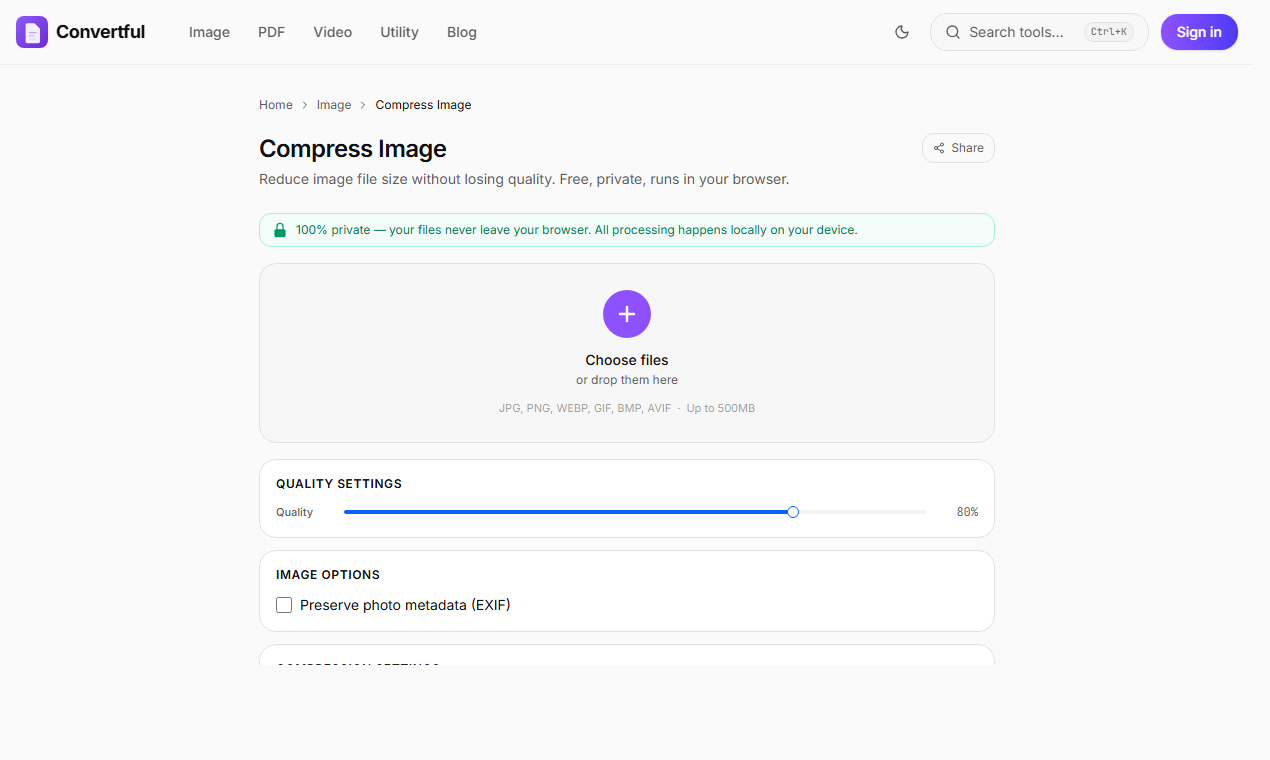
Task: Click the chevron after Home breadcrumb
Action: pos(305,105)
